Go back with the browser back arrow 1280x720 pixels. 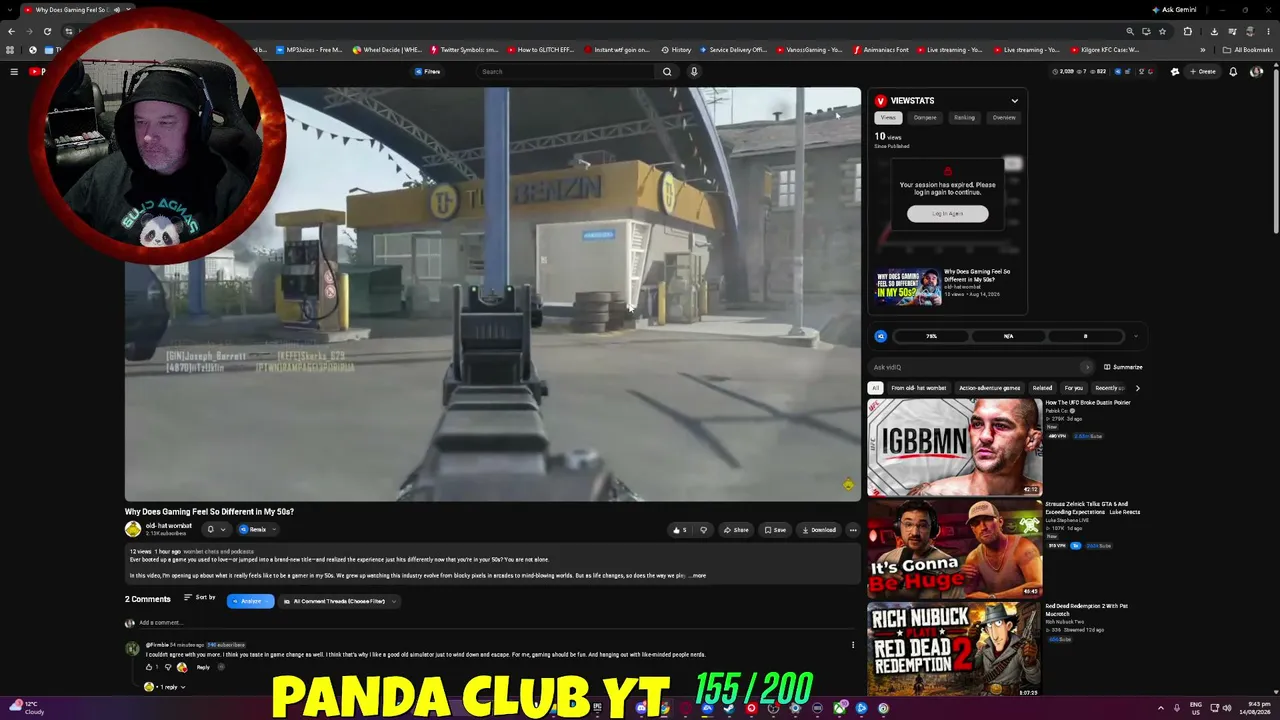11,31
